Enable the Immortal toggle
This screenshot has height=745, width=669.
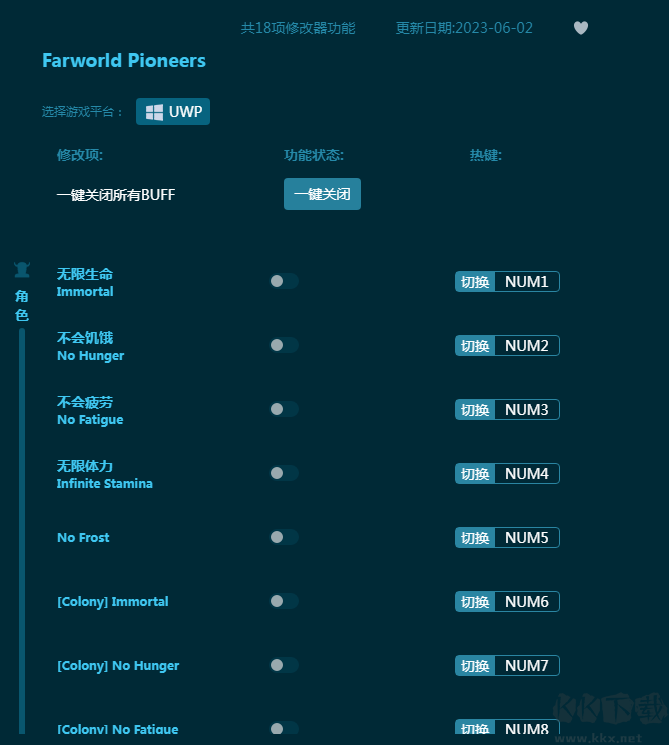coord(284,281)
